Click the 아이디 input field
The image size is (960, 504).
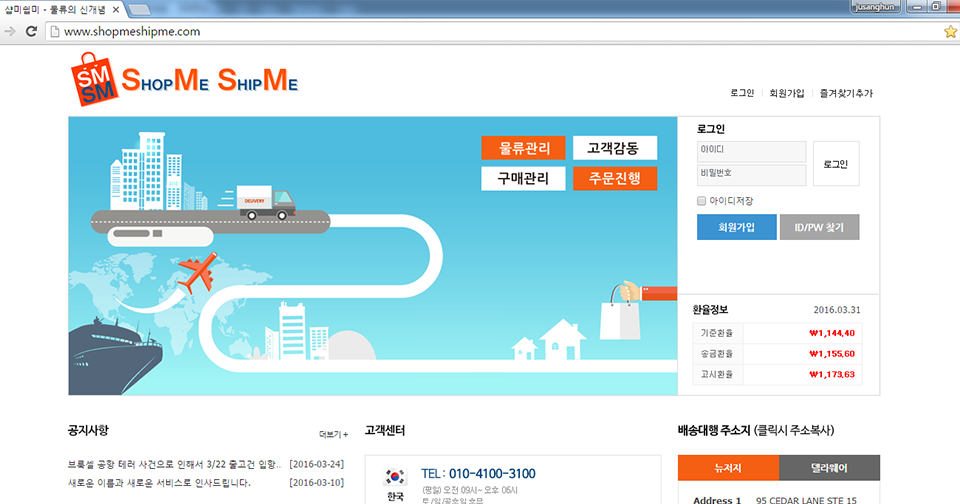pos(751,151)
